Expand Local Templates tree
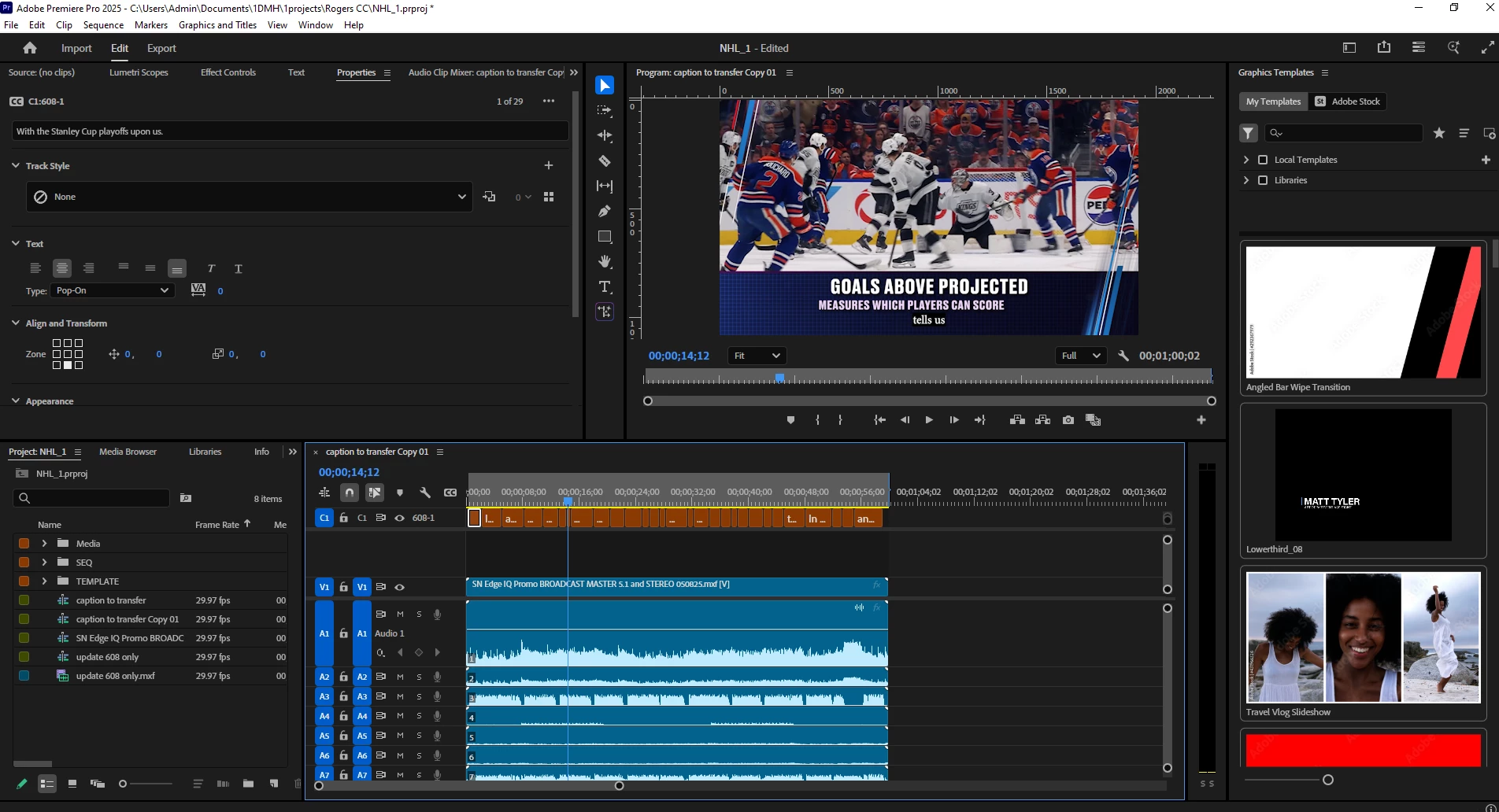The height and width of the screenshot is (812, 1499). 1245,160
